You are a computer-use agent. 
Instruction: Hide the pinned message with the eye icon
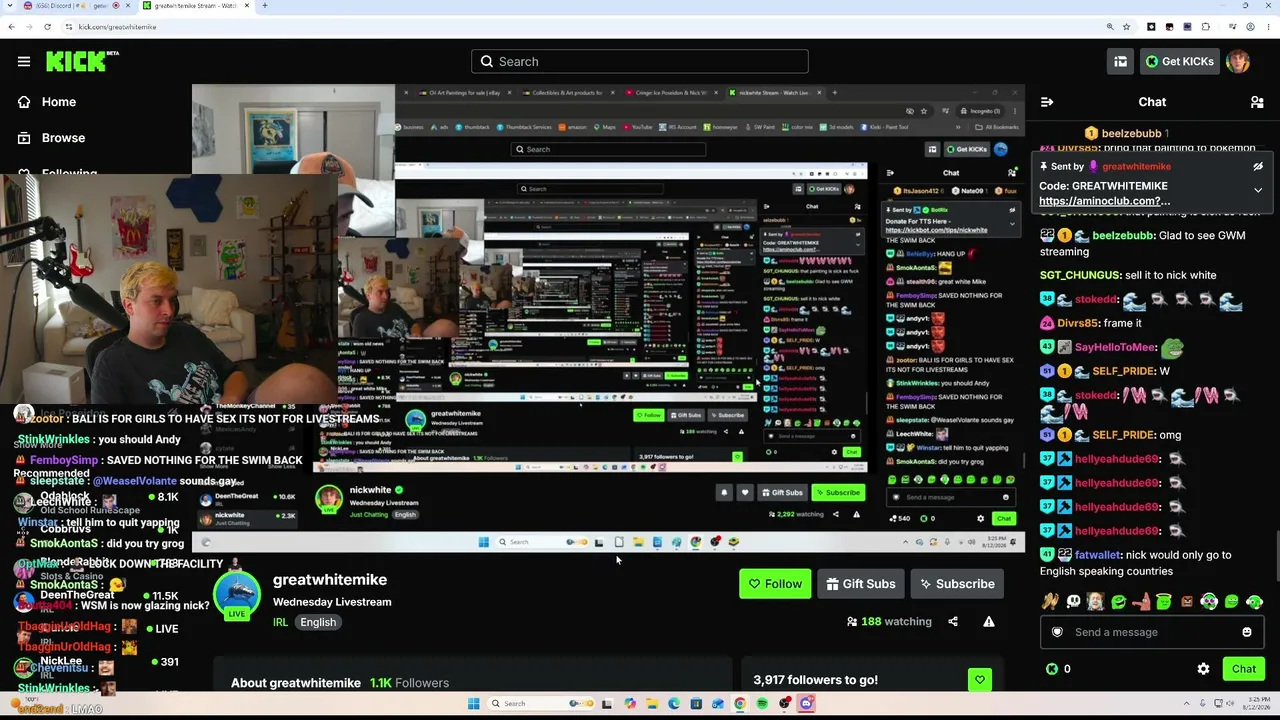coord(1258,166)
